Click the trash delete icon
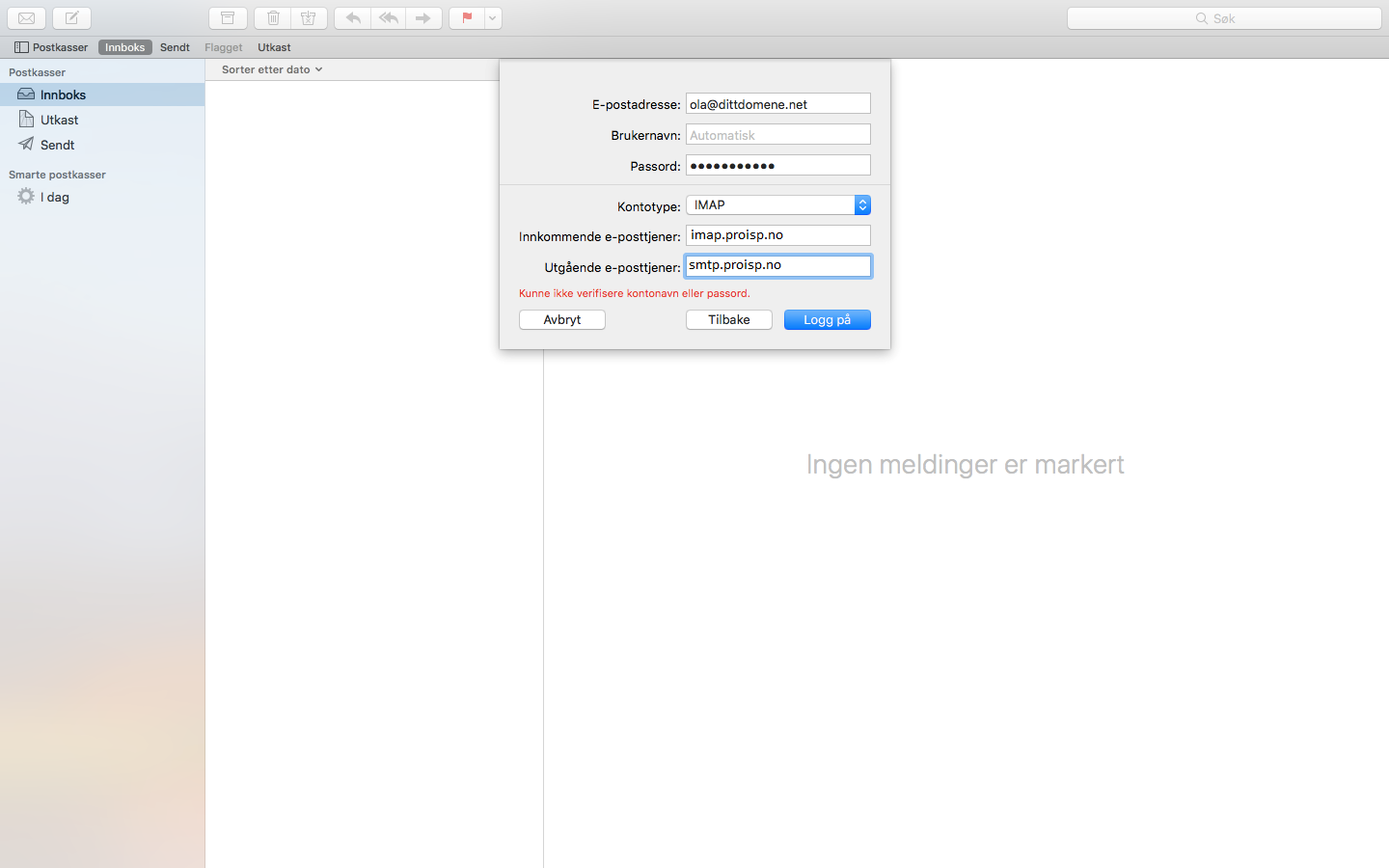The image size is (1389, 868). click(273, 18)
